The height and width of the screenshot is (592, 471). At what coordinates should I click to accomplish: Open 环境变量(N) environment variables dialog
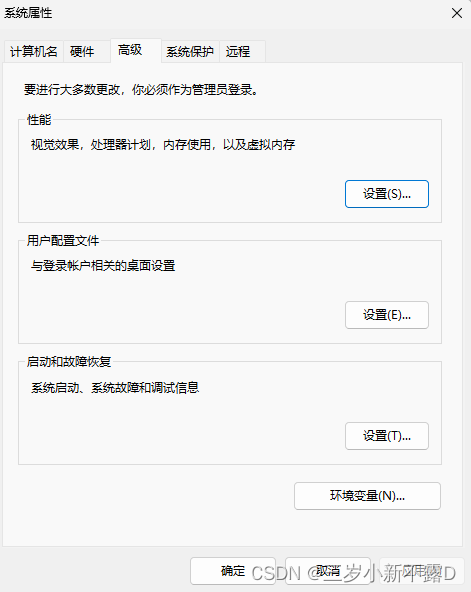click(367, 496)
